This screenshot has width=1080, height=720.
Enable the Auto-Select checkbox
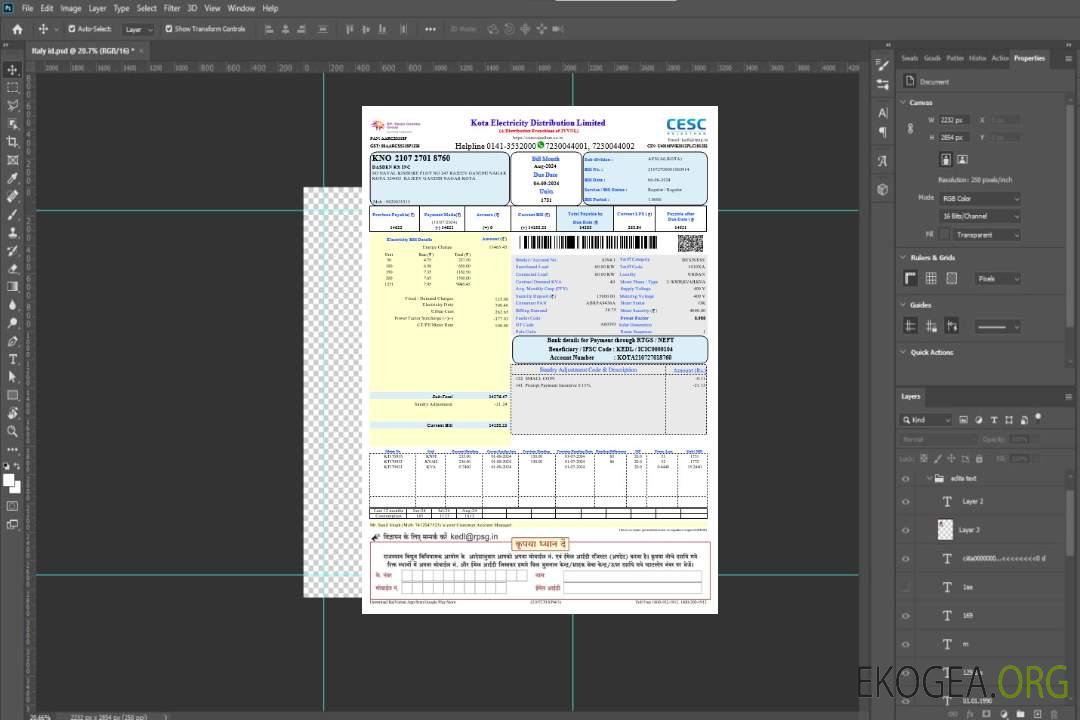(x=72, y=29)
